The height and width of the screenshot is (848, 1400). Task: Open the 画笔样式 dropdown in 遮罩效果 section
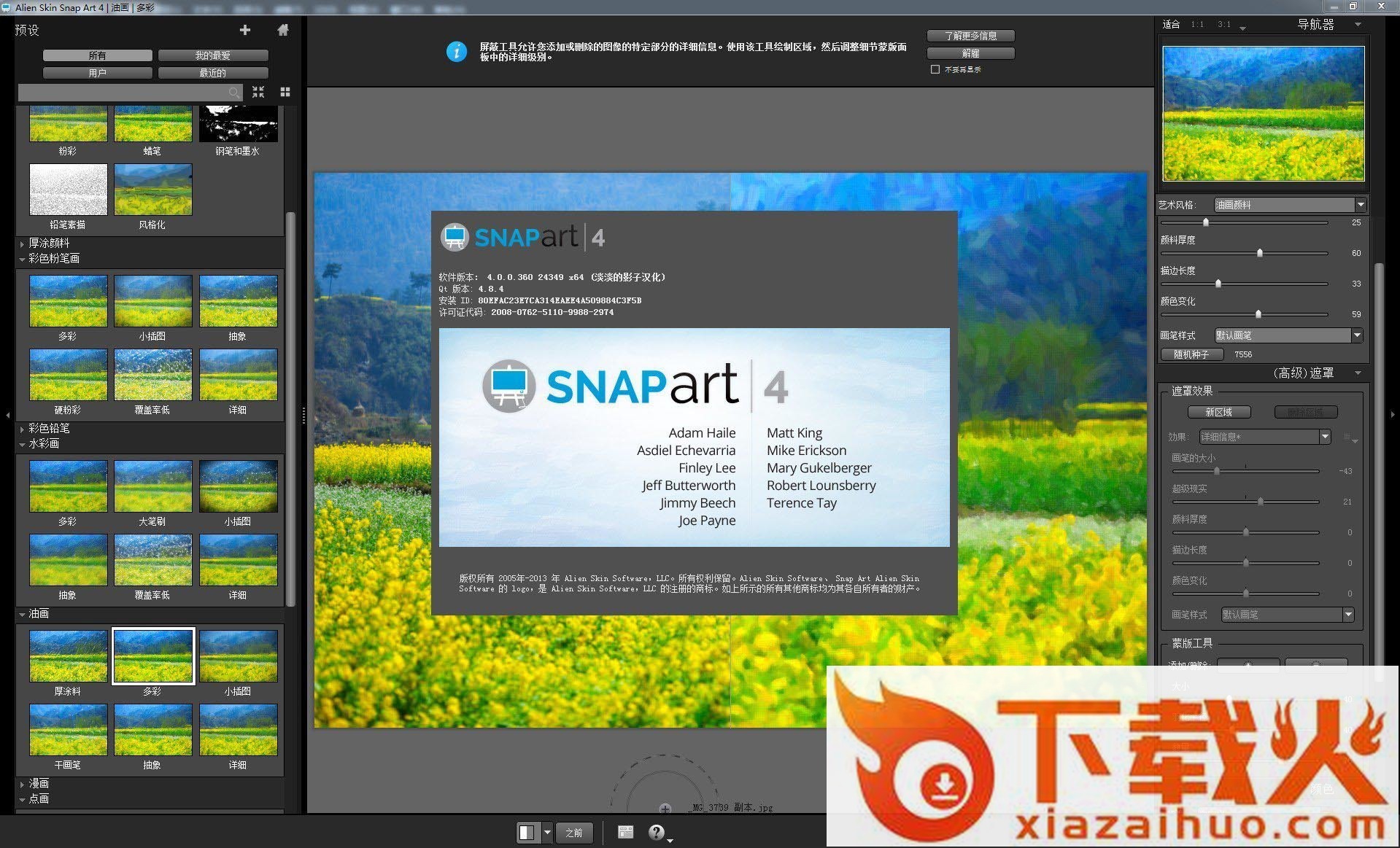(1287, 615)
